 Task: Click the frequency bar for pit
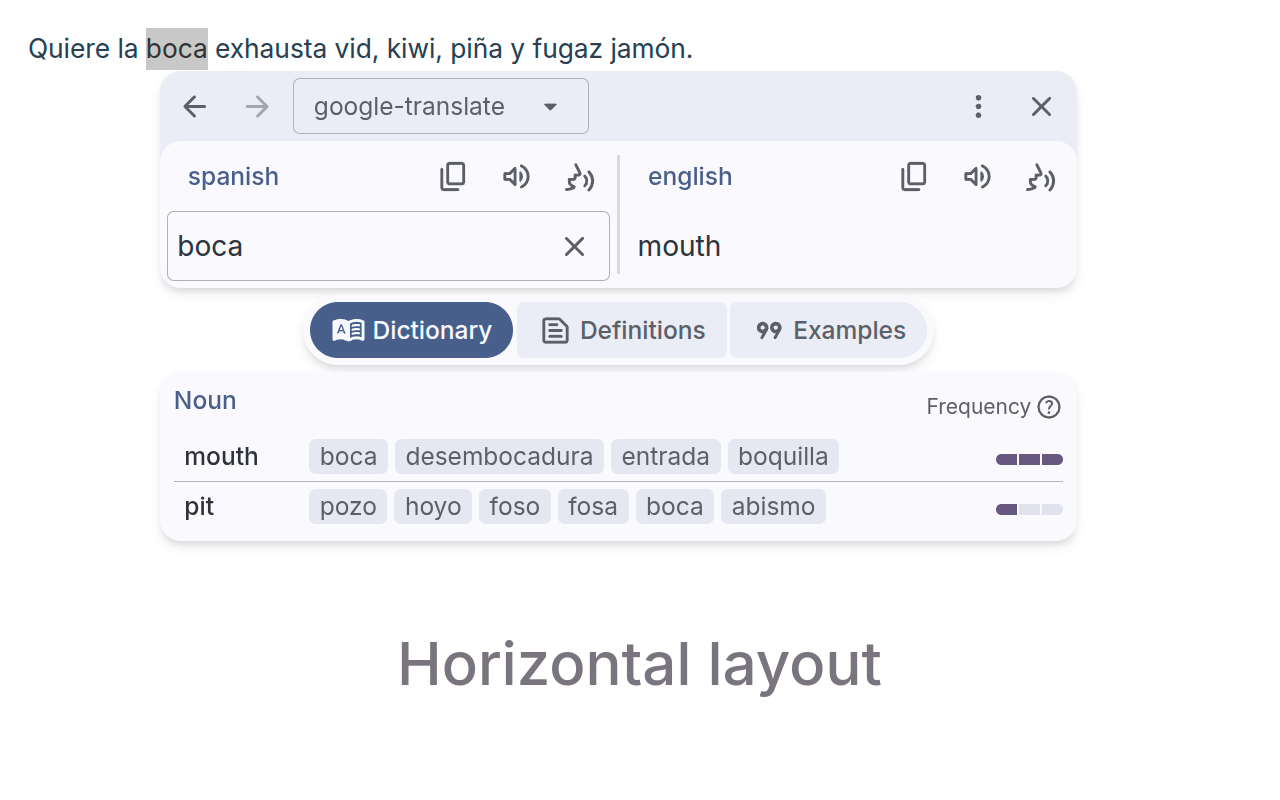click(1029, 510)
